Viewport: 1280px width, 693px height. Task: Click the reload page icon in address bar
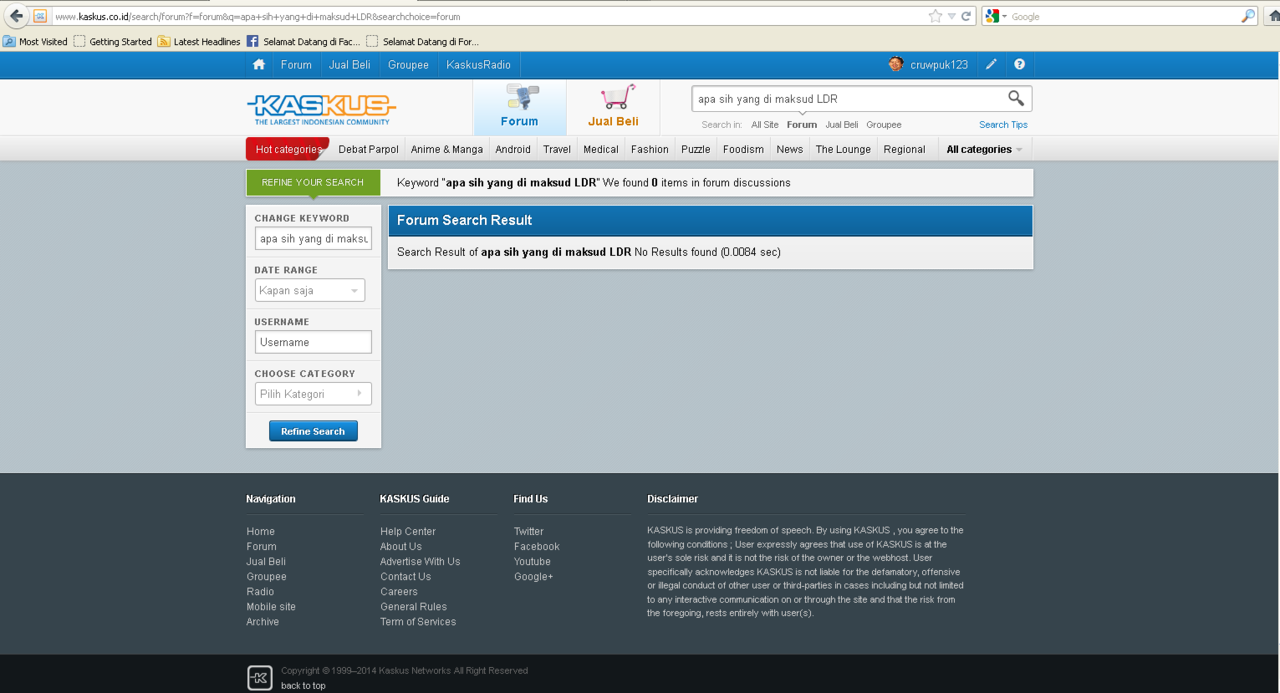[966, 16]
